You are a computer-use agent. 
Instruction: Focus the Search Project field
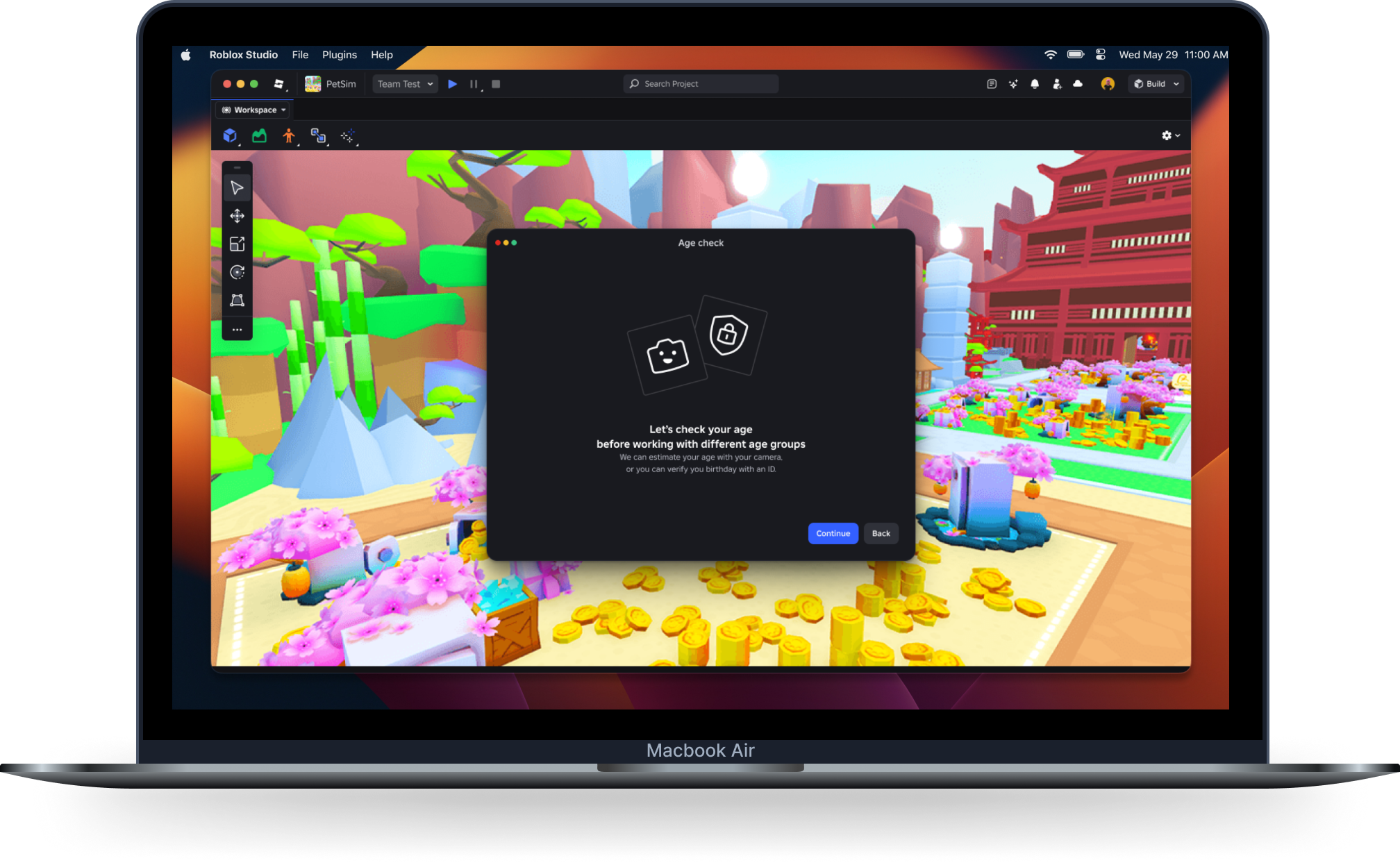701,84
